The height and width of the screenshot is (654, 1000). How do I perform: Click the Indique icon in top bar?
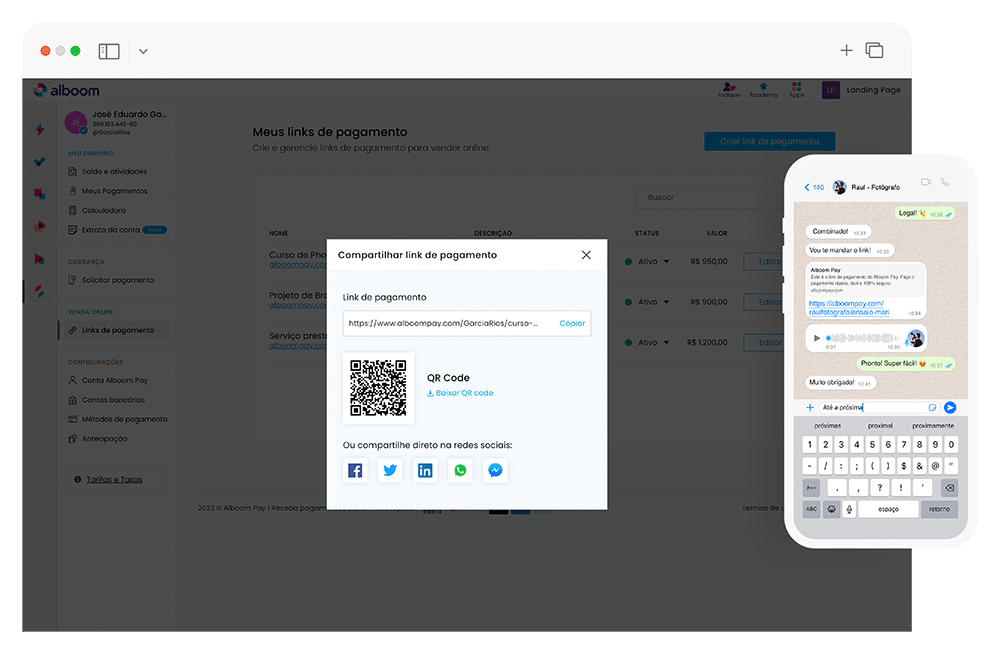pyautogui.click(x=729, y=90)
